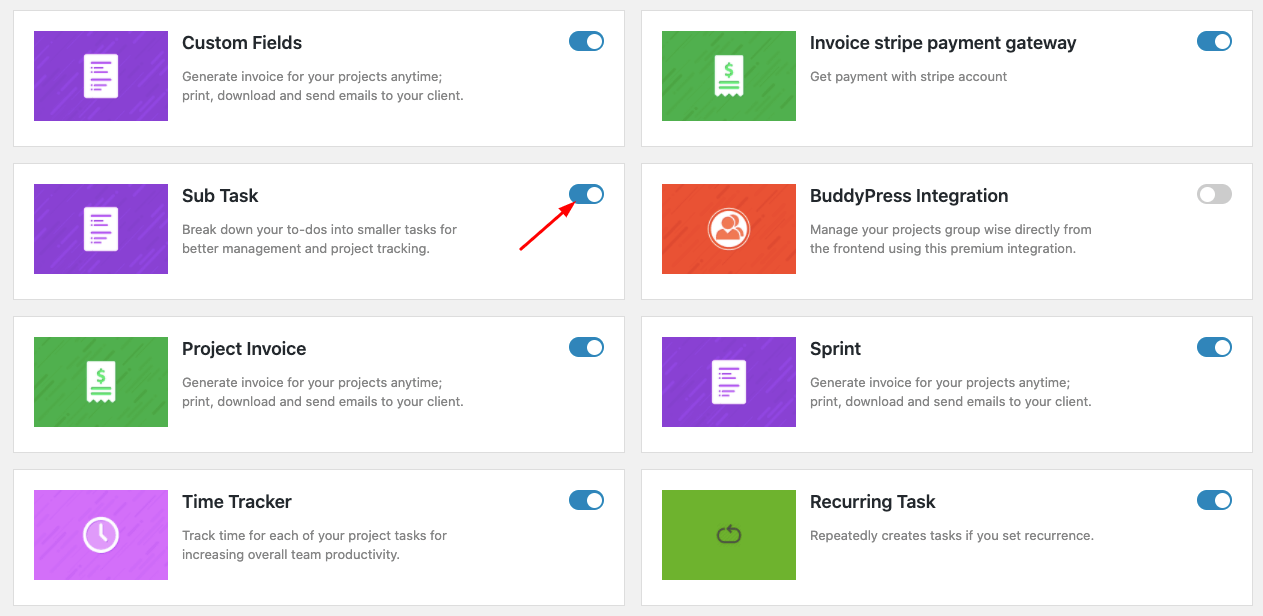
Task: Enable the BuddyPress Integration module
Action: pyautogui.click(x=1213, y=194)
